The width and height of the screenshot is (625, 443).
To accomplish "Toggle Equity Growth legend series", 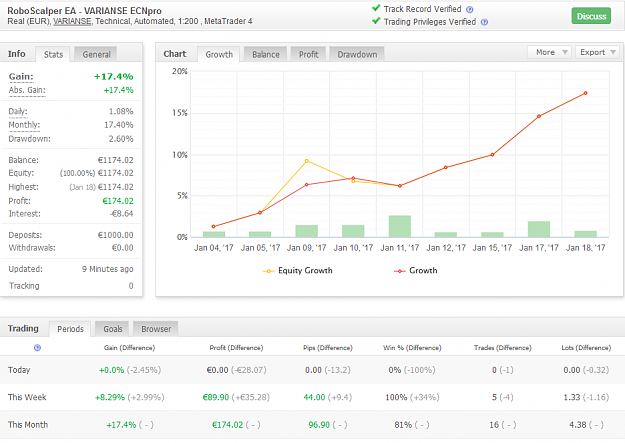I will pos(297,271).
